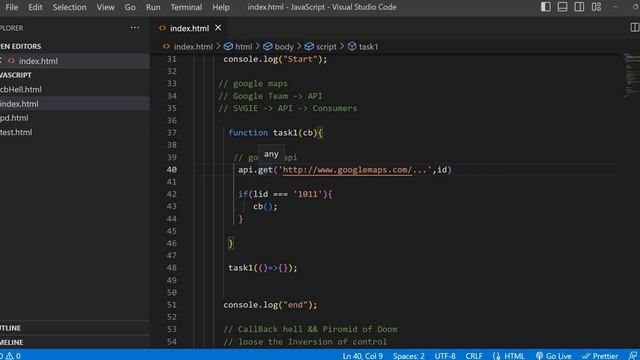The width and height of the screenshot is (640, 360).
Task: Change end of line via CRLF
Action: click(x=474, y=356)
